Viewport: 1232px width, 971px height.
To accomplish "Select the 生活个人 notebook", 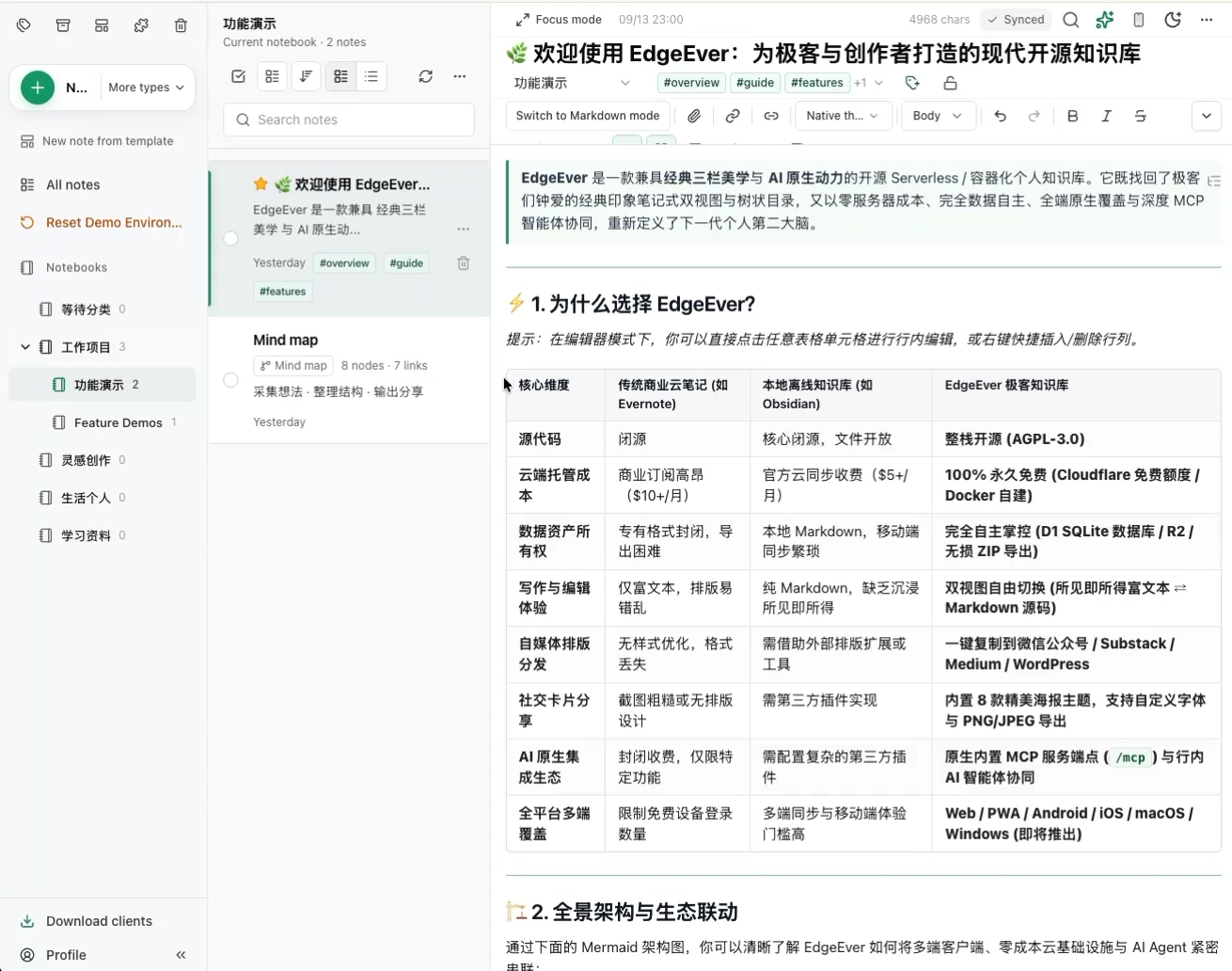I will point(103,498).
